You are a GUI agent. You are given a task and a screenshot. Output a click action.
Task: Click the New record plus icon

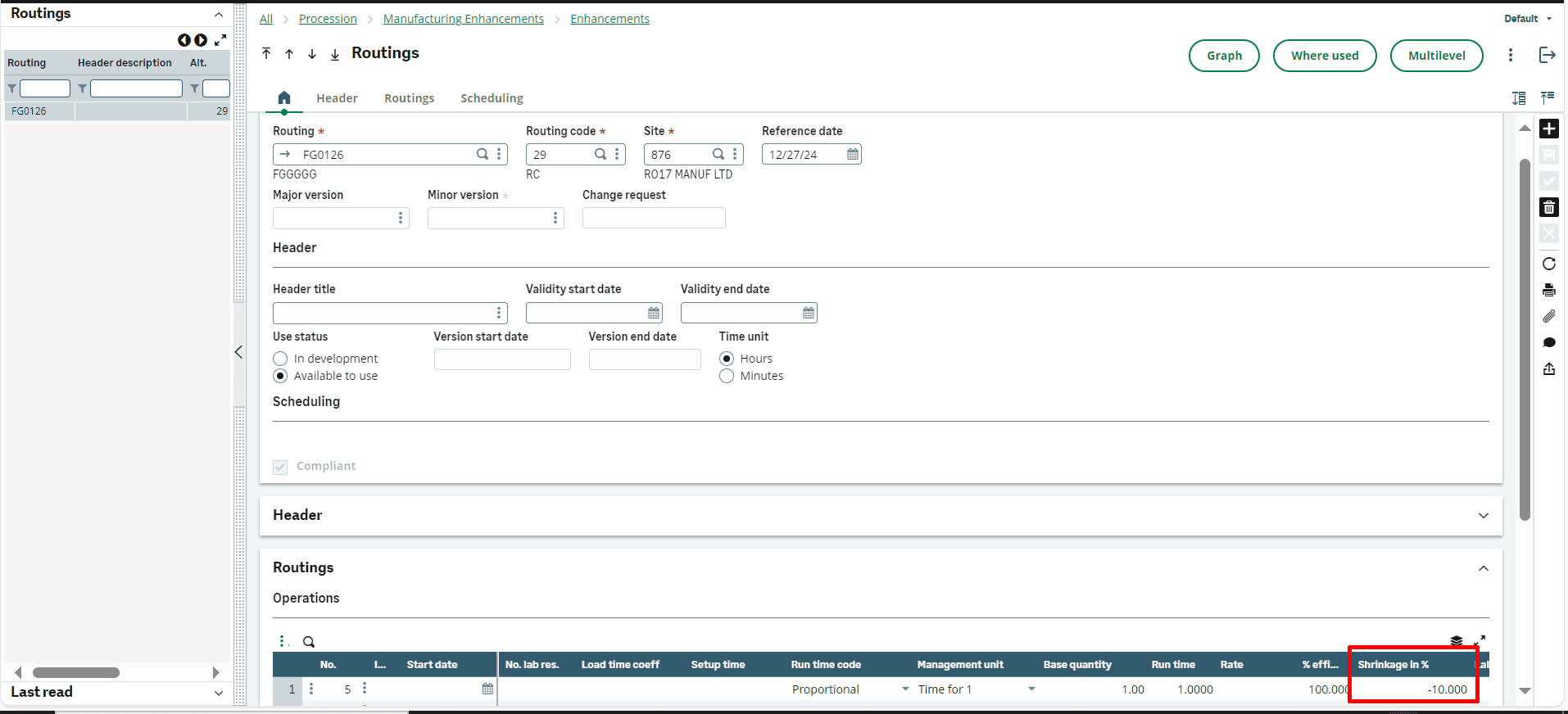tap(1548, 129)
